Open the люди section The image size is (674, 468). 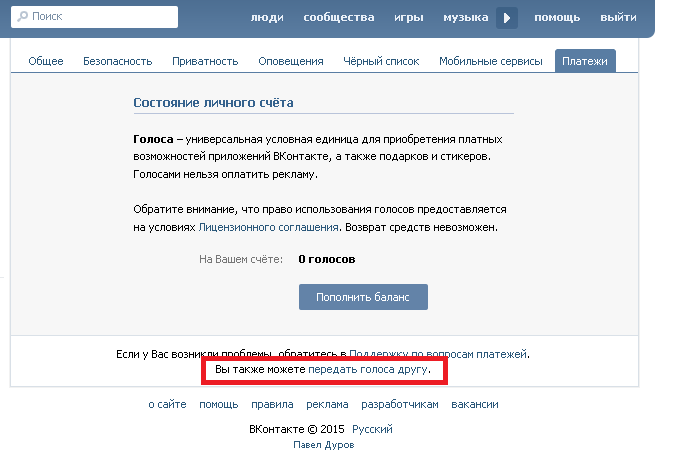click(x=267, y=18)
